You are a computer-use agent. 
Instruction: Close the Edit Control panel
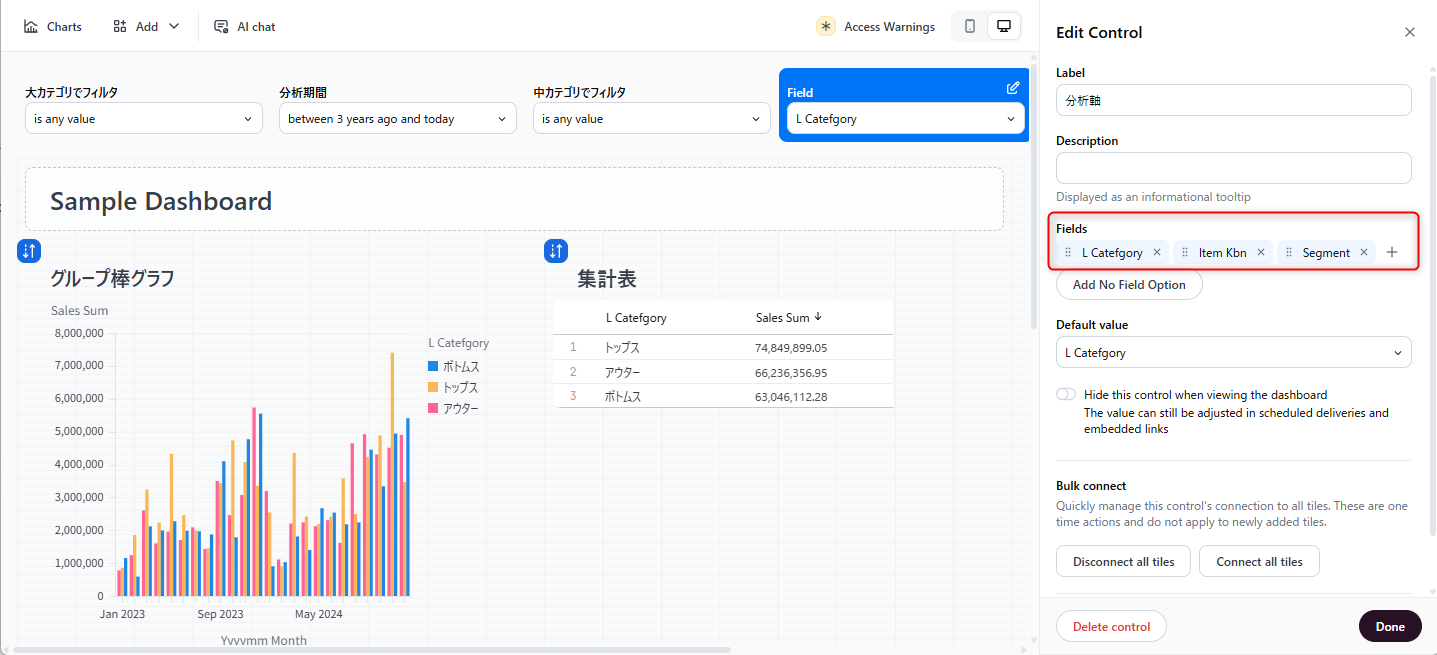[x=1410, y=32]
